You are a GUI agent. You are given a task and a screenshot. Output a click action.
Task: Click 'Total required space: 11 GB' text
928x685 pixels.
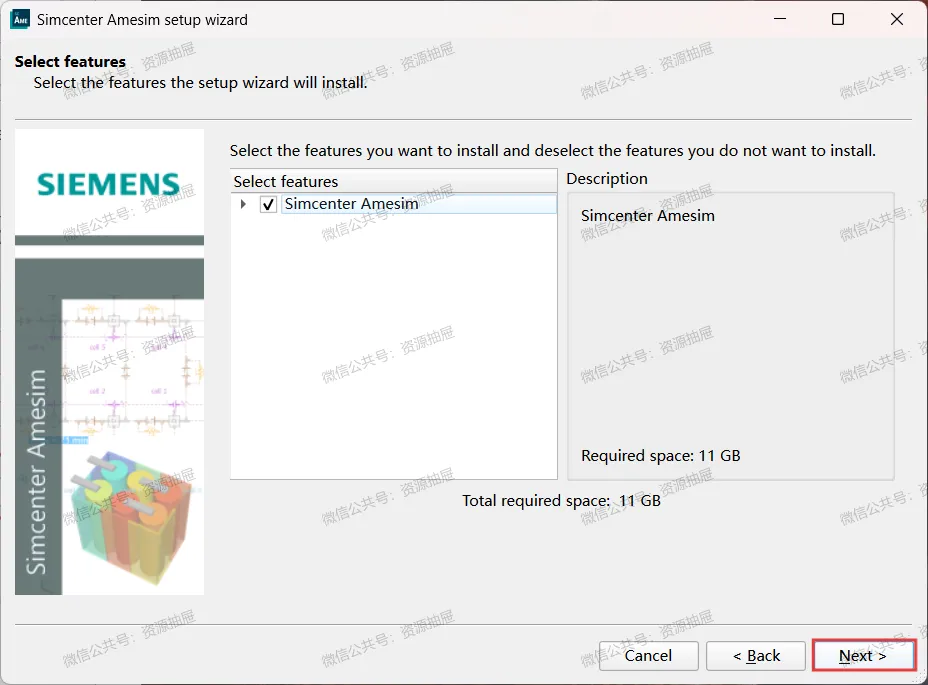(561, 501)
